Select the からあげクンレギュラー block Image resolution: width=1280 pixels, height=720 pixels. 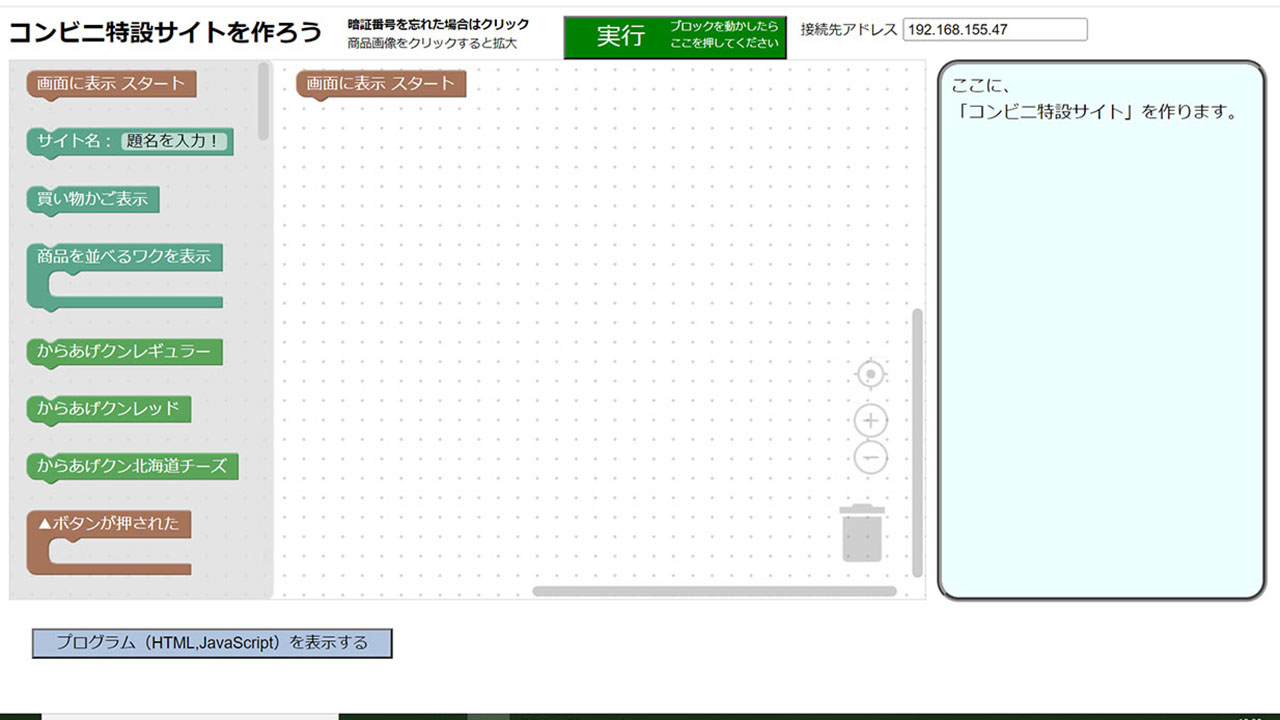point(125,353)
